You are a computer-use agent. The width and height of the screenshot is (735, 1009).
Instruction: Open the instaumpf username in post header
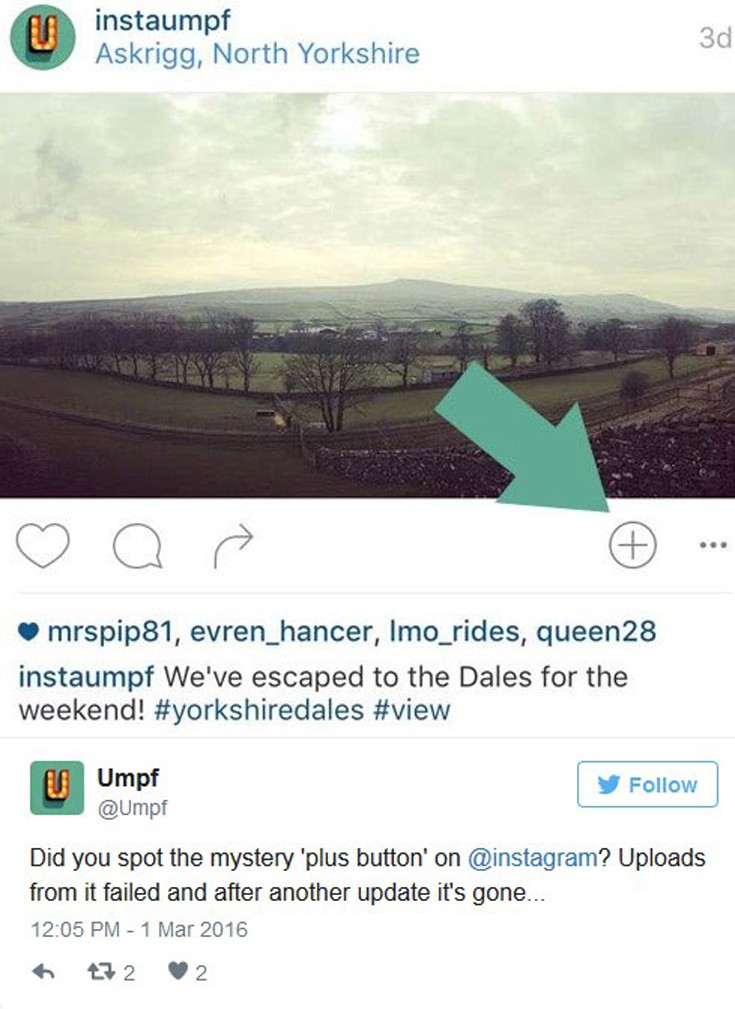162,20
